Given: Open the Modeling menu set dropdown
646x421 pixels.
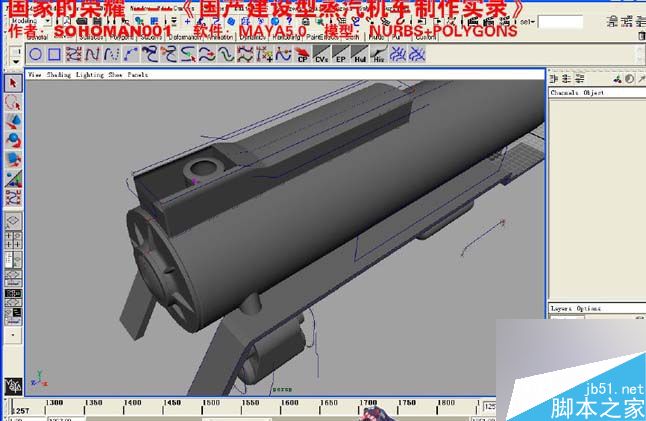Looking at the screenshot, I should [29, 21].
